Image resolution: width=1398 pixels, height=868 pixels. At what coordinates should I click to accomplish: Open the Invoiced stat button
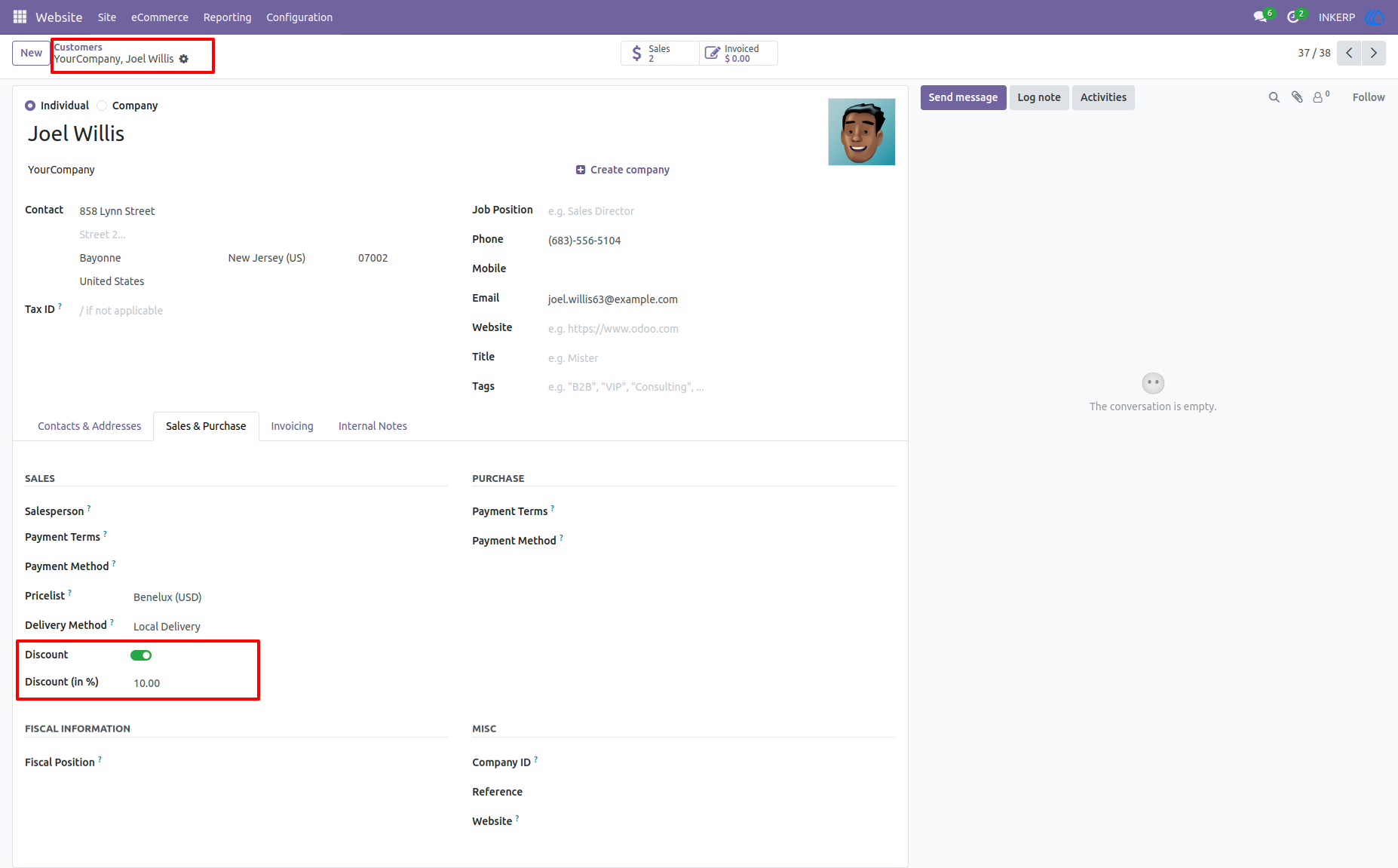click(x=738, y=53)
